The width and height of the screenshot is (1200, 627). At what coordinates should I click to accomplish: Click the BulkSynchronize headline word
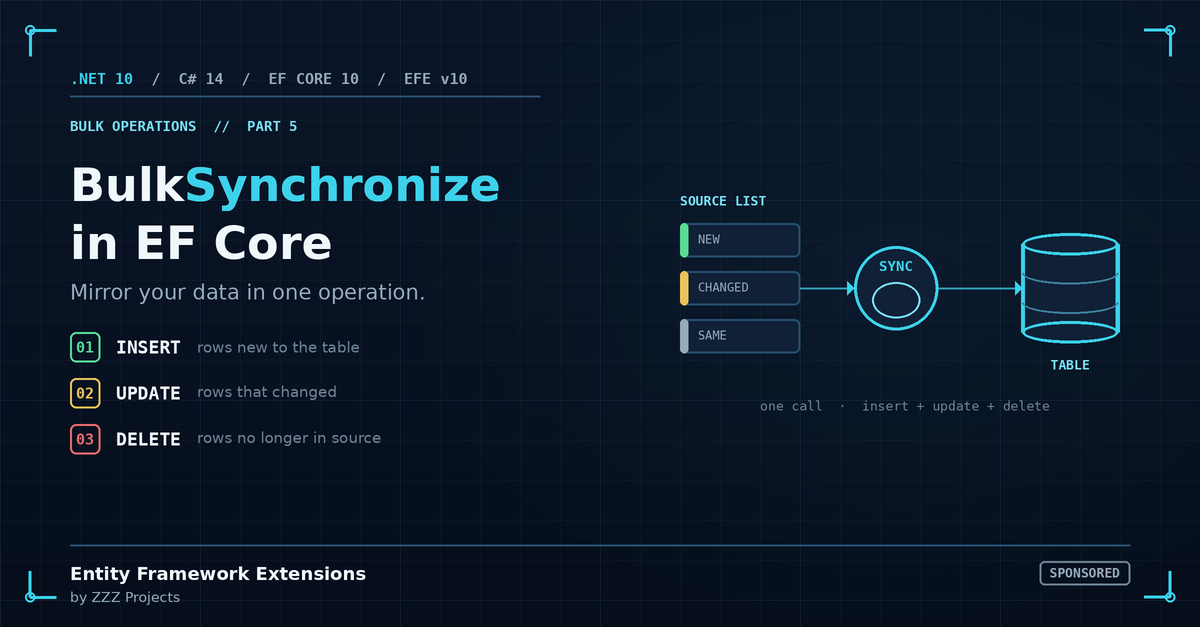[285, 186]
